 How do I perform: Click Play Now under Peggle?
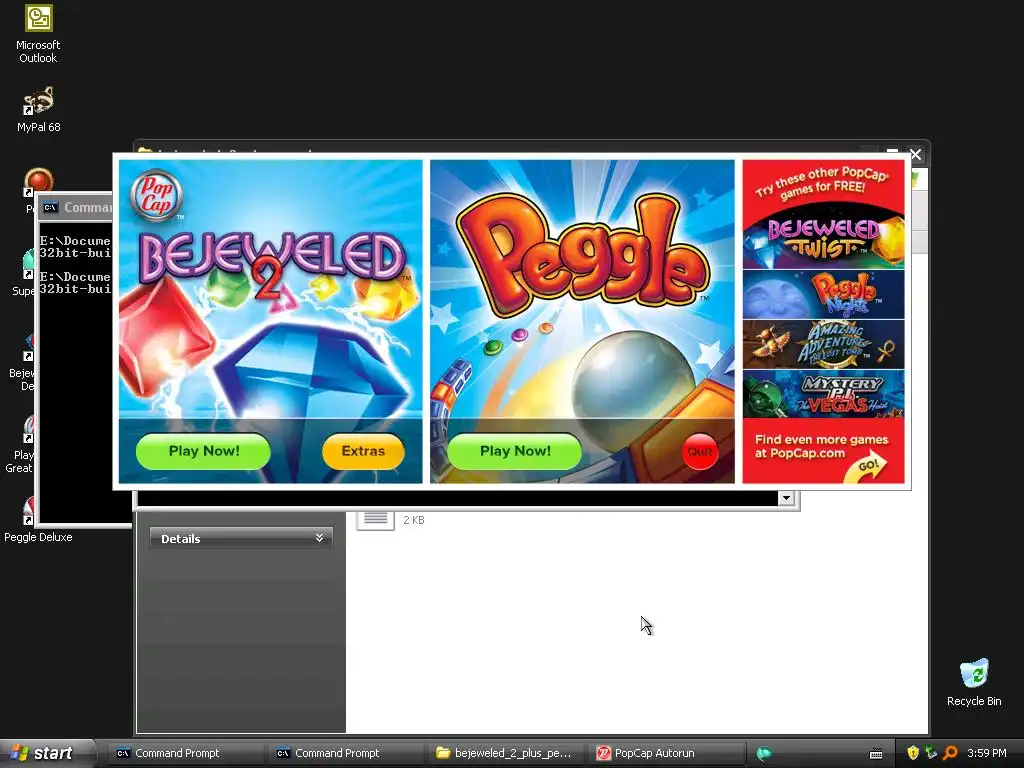(x=515, y=451)
